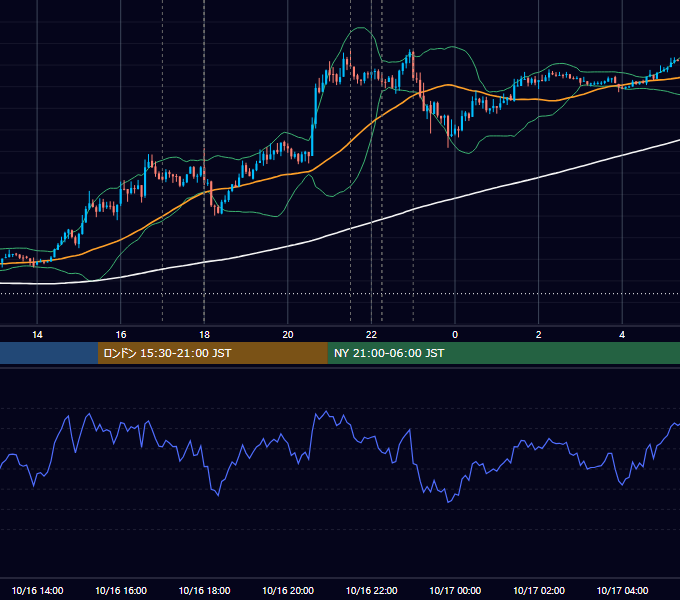Screen dimensions: 680x600
Task: Click the blue session bar before ロンドン
Action: (49, 353)
